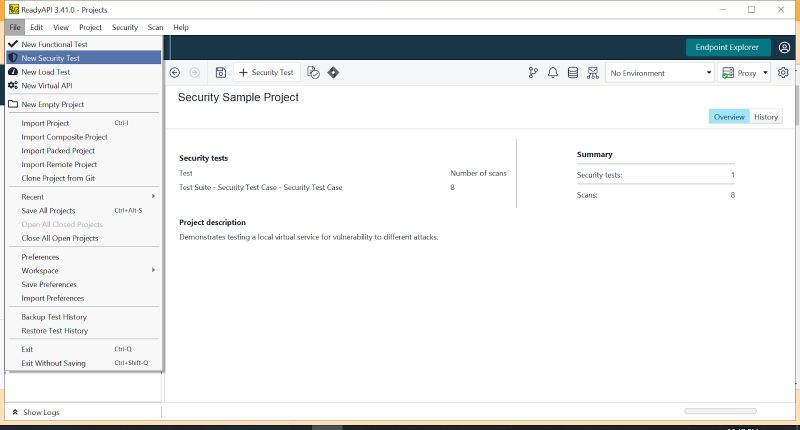800x430 pixels.
Task: Click the Endpoint Explorer button
Action: [727, 47]
